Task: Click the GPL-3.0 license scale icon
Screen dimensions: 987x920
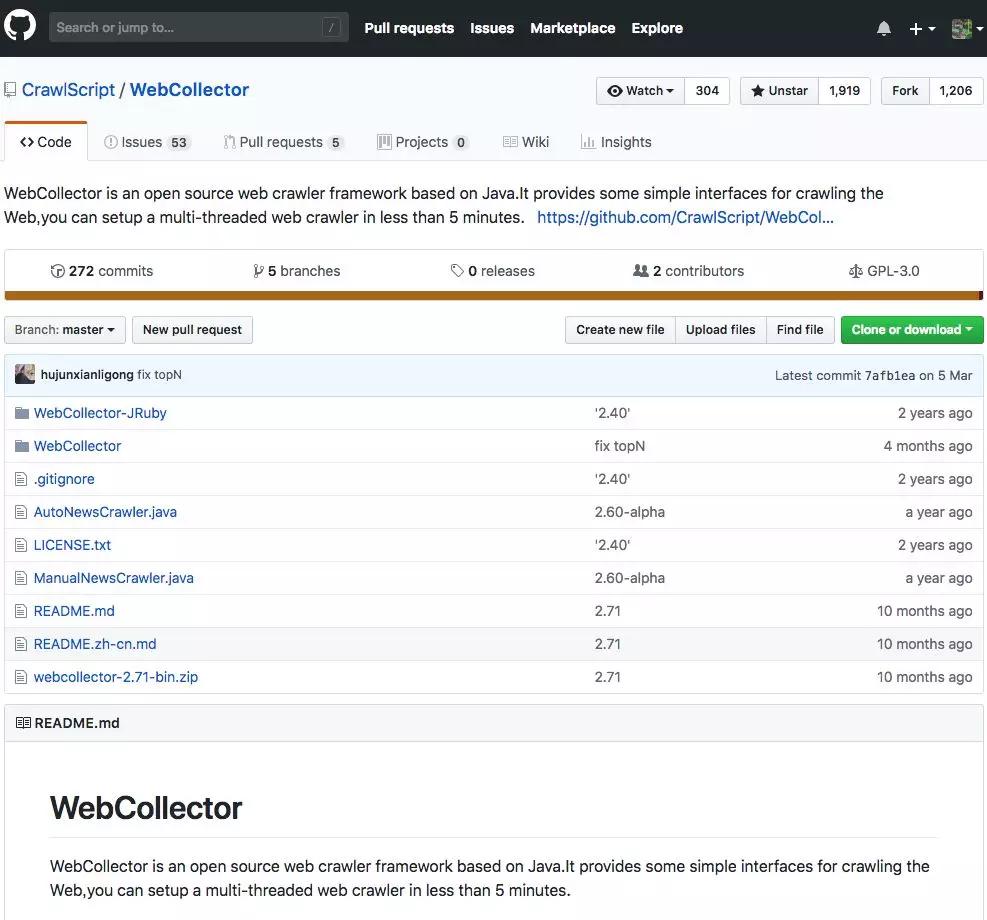Action: coord(855,271)
